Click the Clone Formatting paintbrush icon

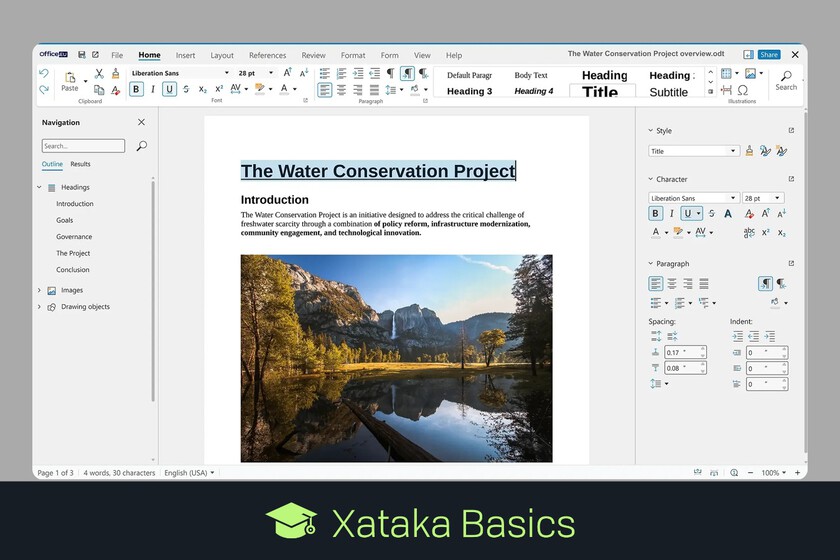(x=115, y=73)
